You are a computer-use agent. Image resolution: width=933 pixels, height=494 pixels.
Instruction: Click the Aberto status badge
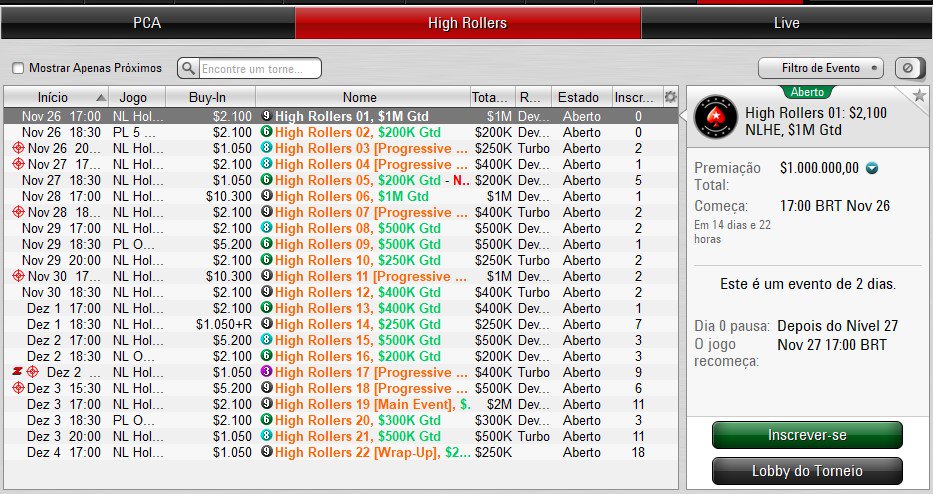pos(807,92)
